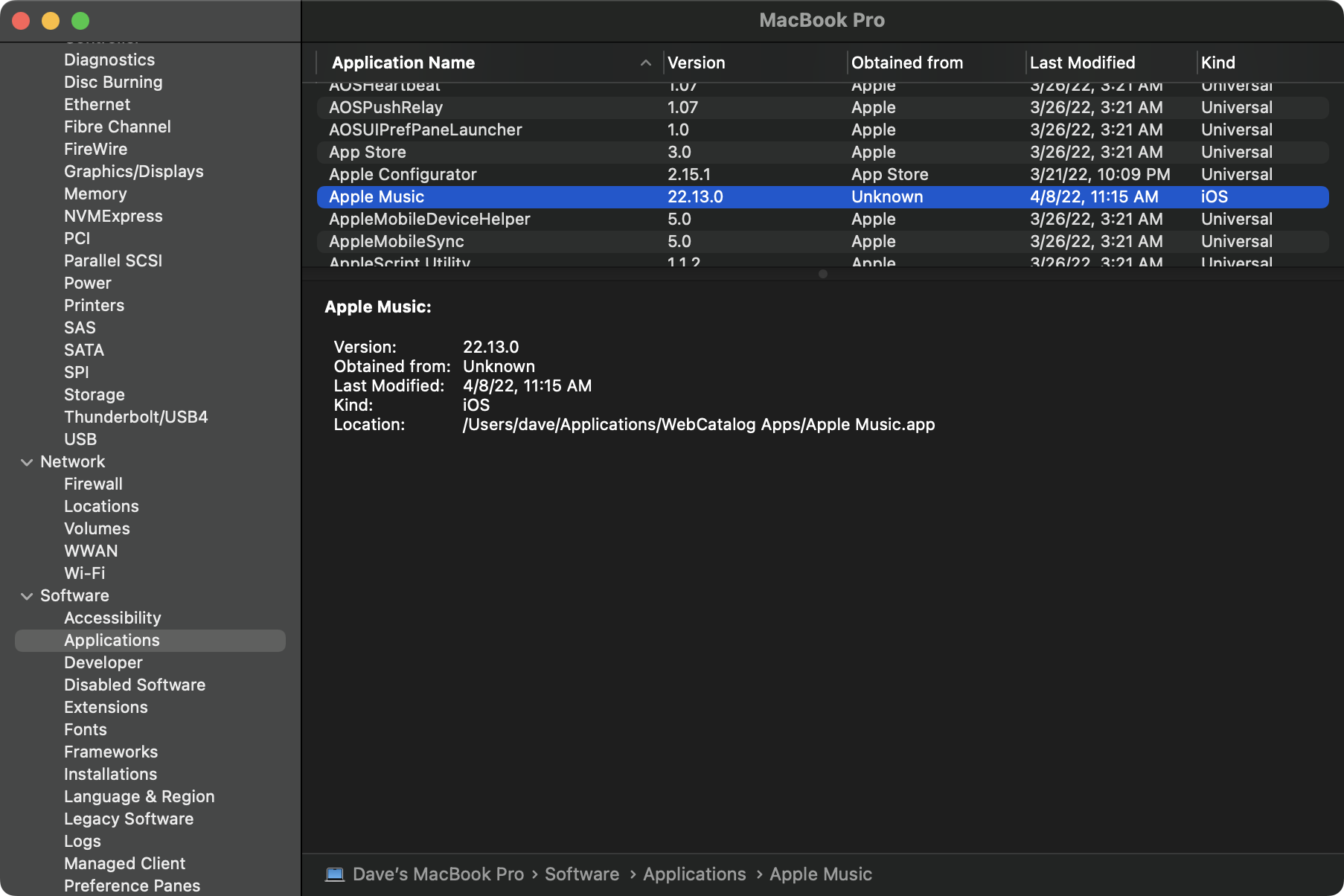Open Accessibility under Software
The width and height of the screenshot is (1344, 896).
[x=112, y=618]
